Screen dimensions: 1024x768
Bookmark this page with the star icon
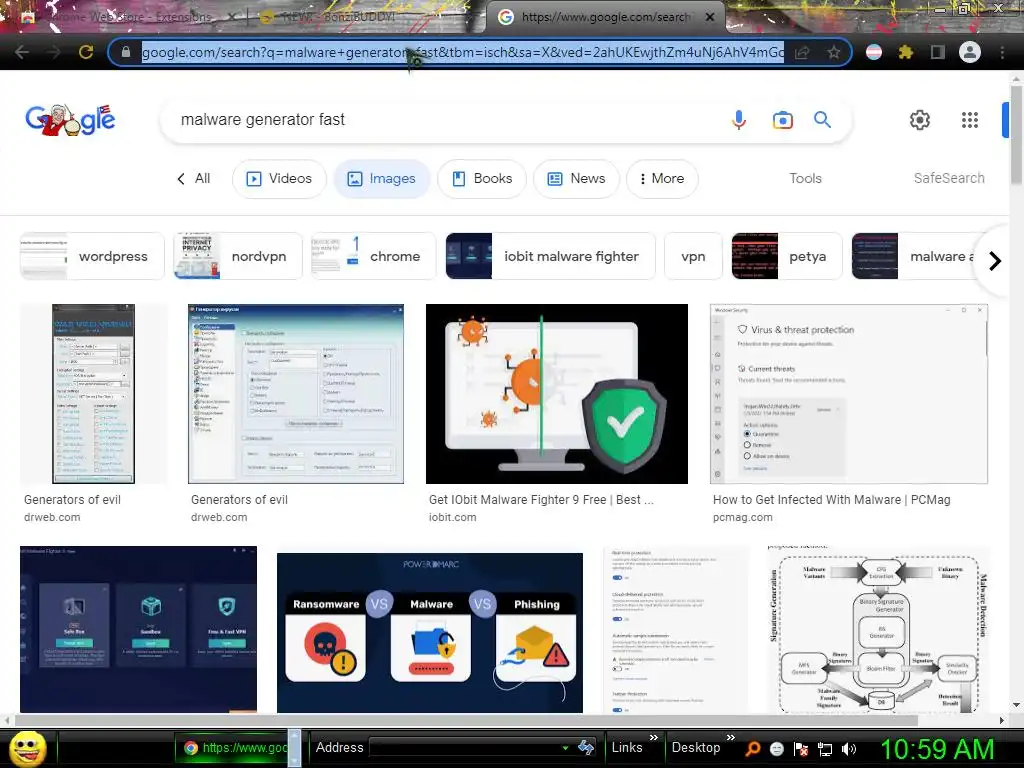pos(833,52)
